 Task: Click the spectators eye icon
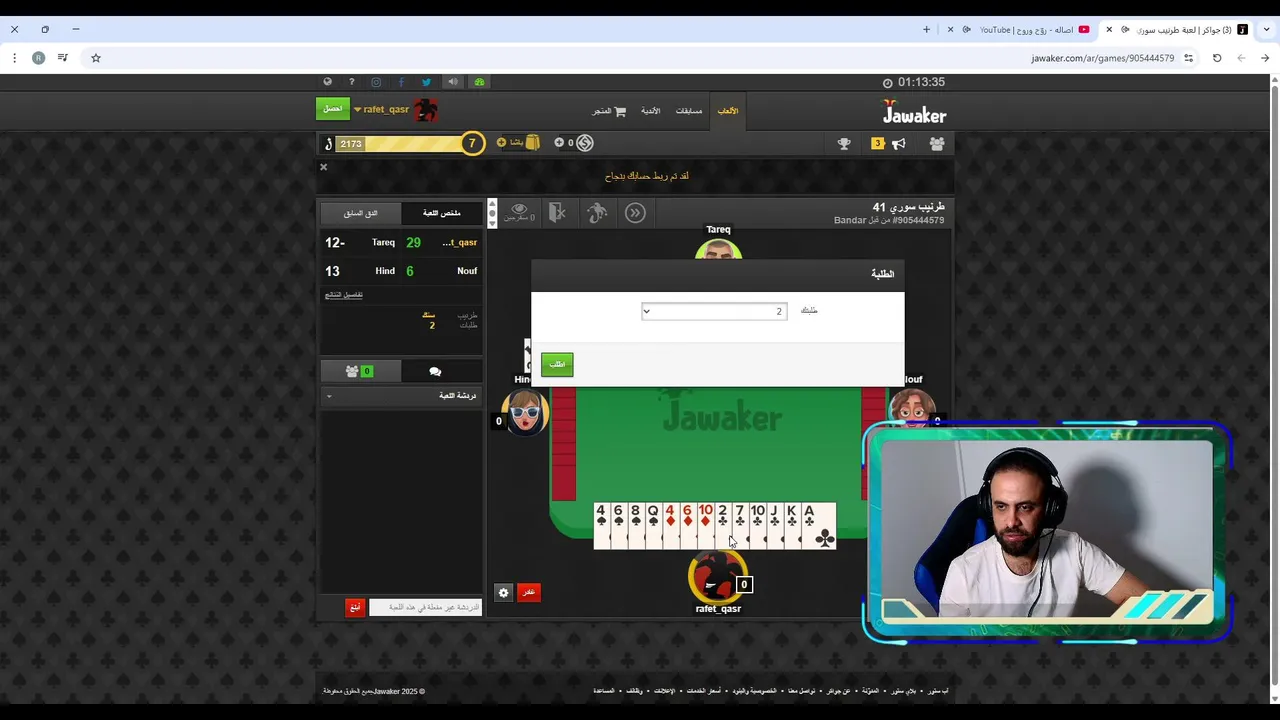tap(519, 212)
